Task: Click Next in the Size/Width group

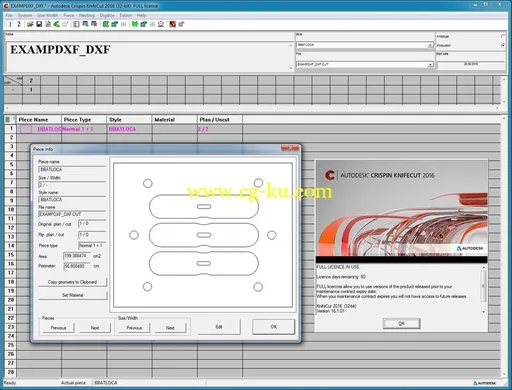Action: (170, 328)
